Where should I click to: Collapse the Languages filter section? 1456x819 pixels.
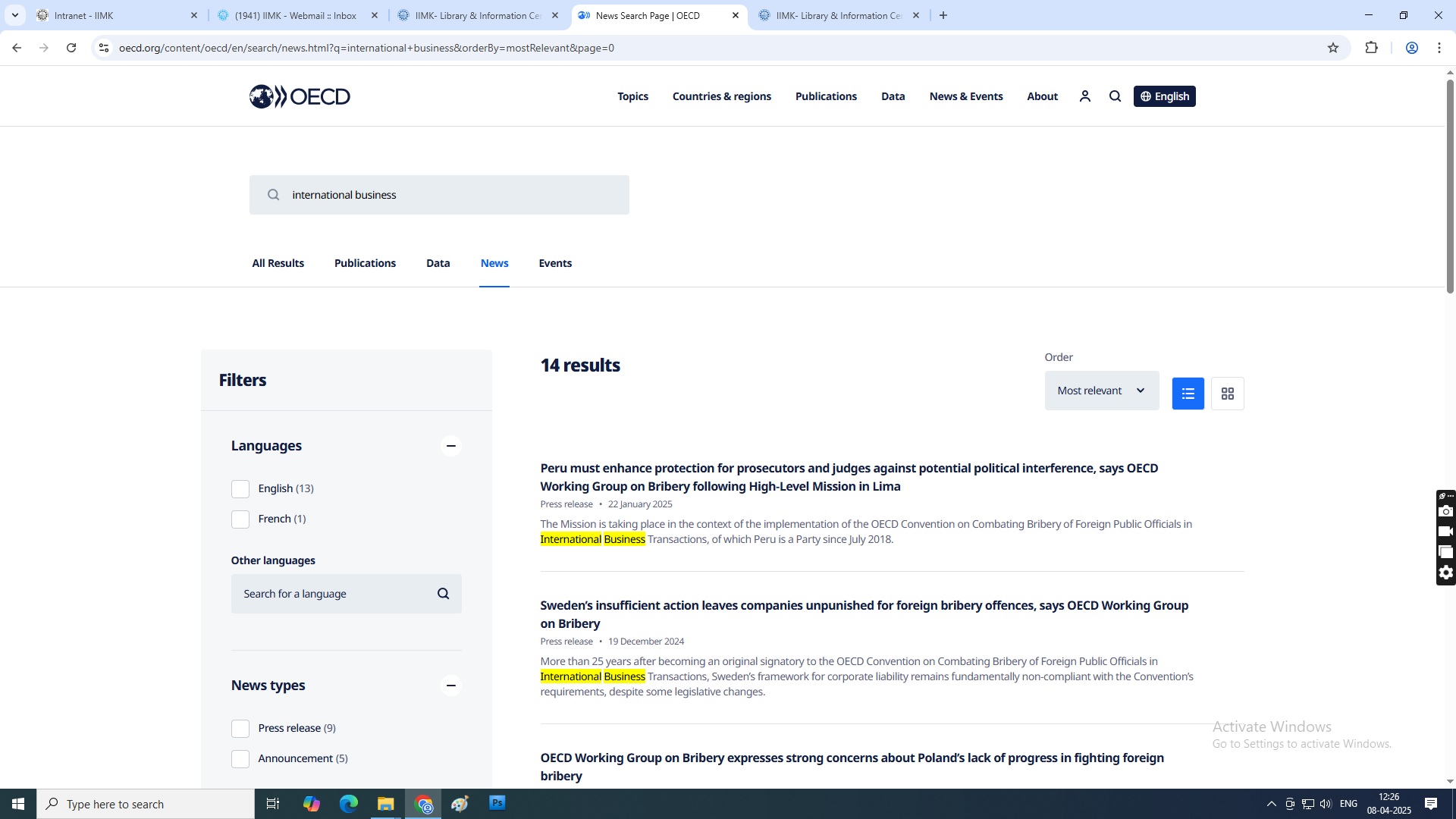450,446
